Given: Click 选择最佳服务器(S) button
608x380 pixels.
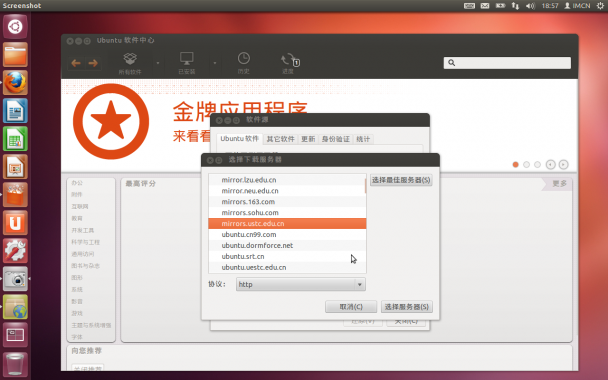Looking at the screenshot, I should click(x=401, y=180).
